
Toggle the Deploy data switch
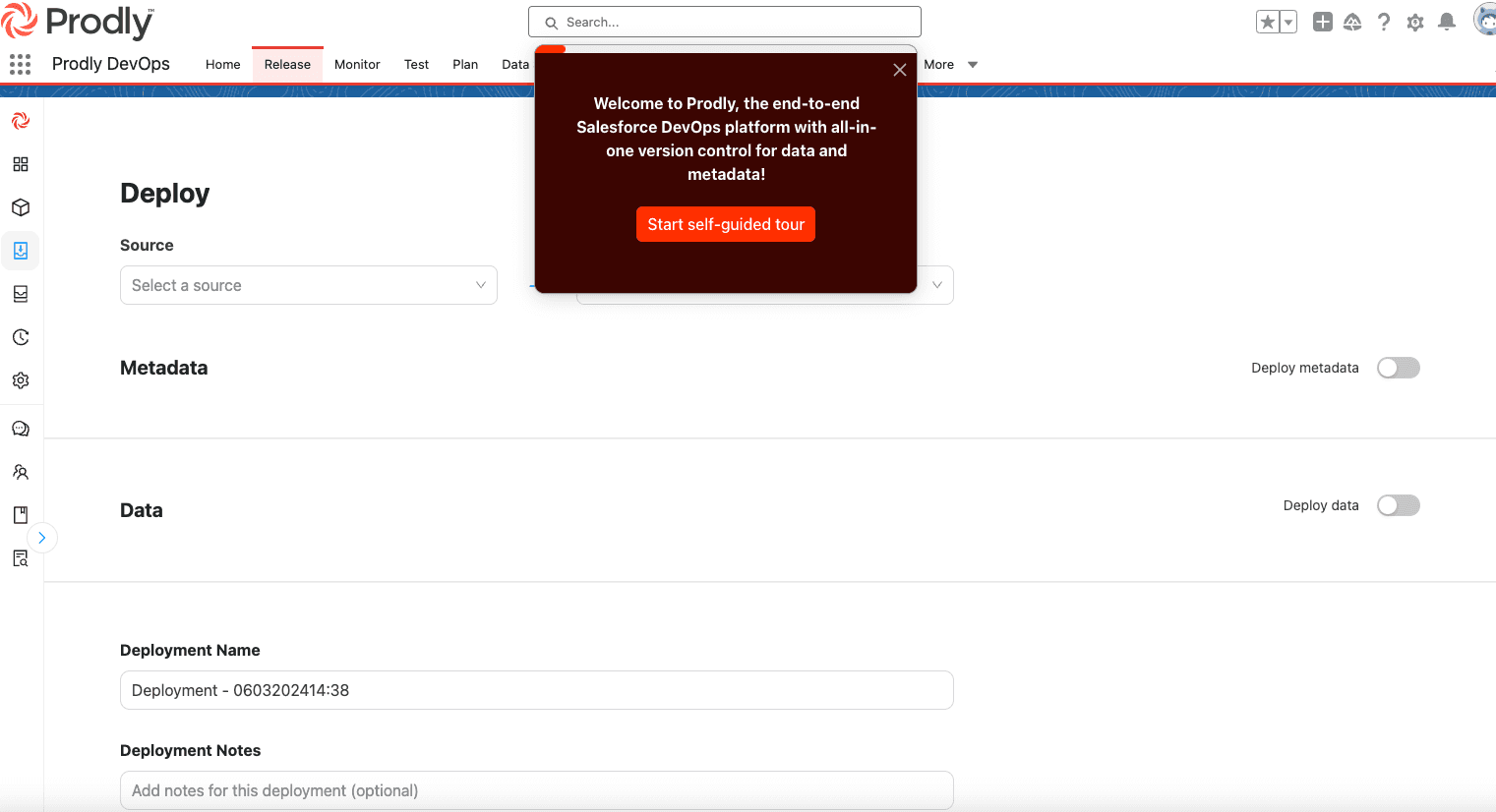[1399, 505]
